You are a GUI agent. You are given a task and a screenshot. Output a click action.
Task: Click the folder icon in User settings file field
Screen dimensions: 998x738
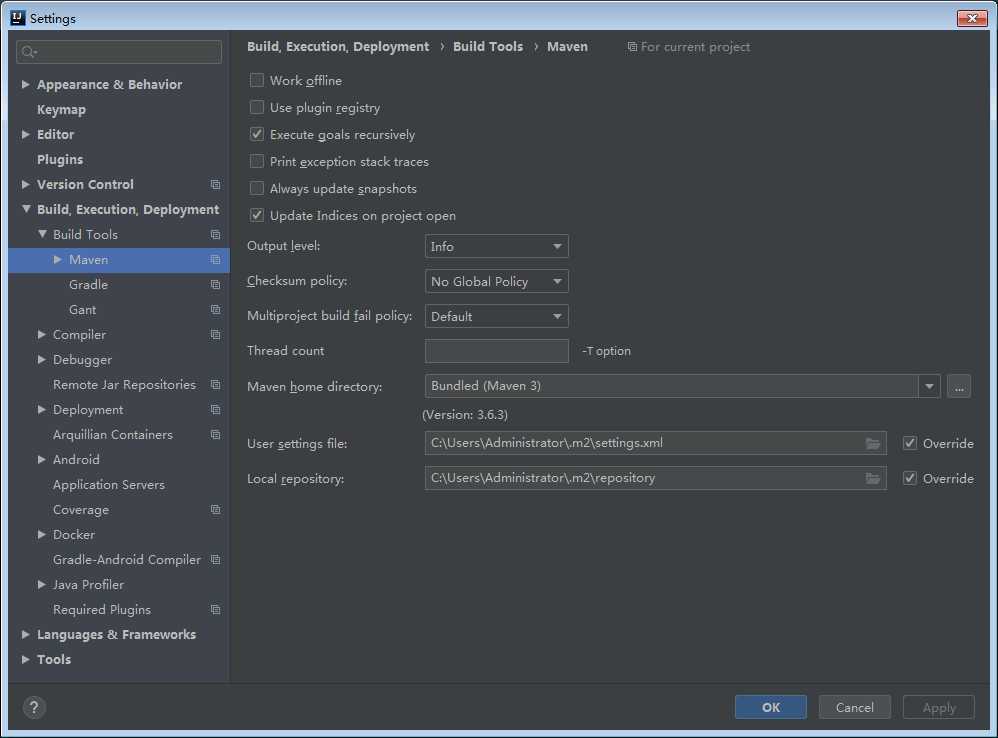coord(873,443)
